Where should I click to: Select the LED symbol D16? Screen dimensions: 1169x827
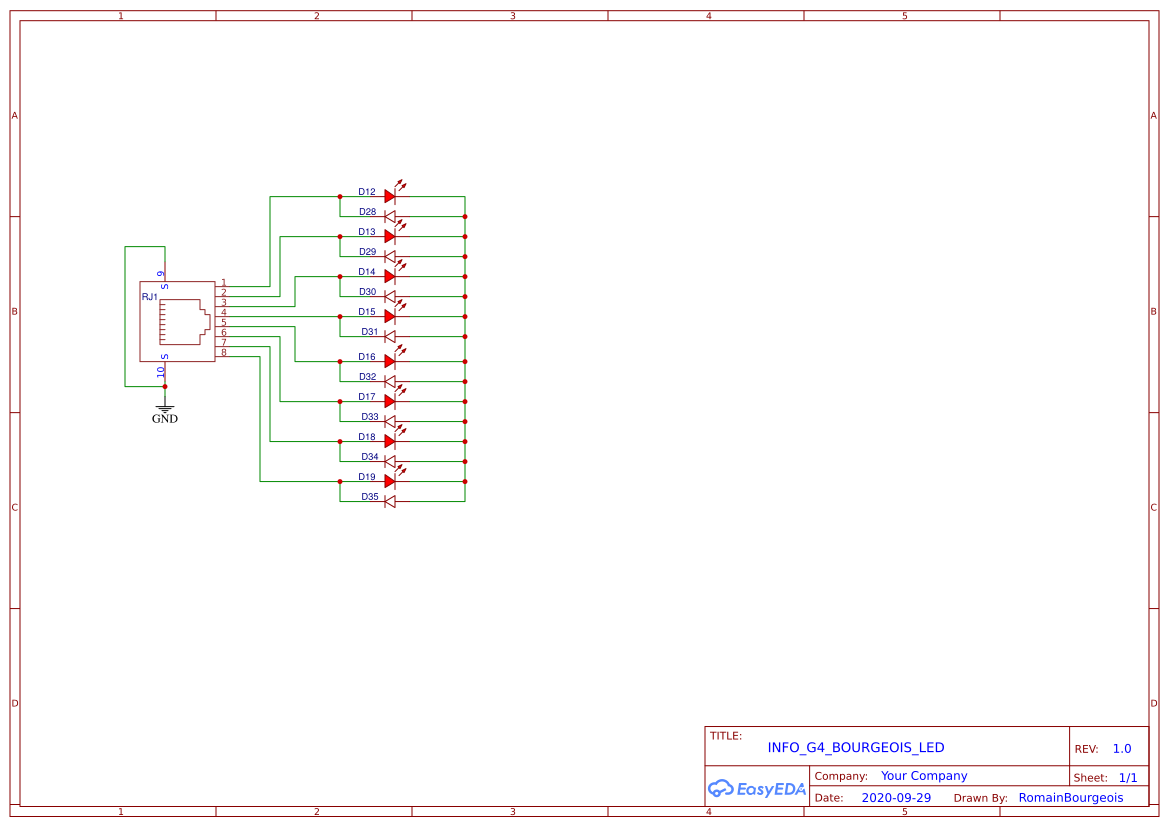[390, 360]
